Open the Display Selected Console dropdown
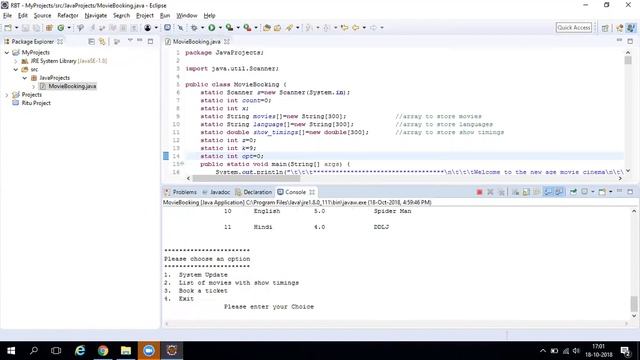640x360 pixels. pyautogui.click(x=593, y=192)
